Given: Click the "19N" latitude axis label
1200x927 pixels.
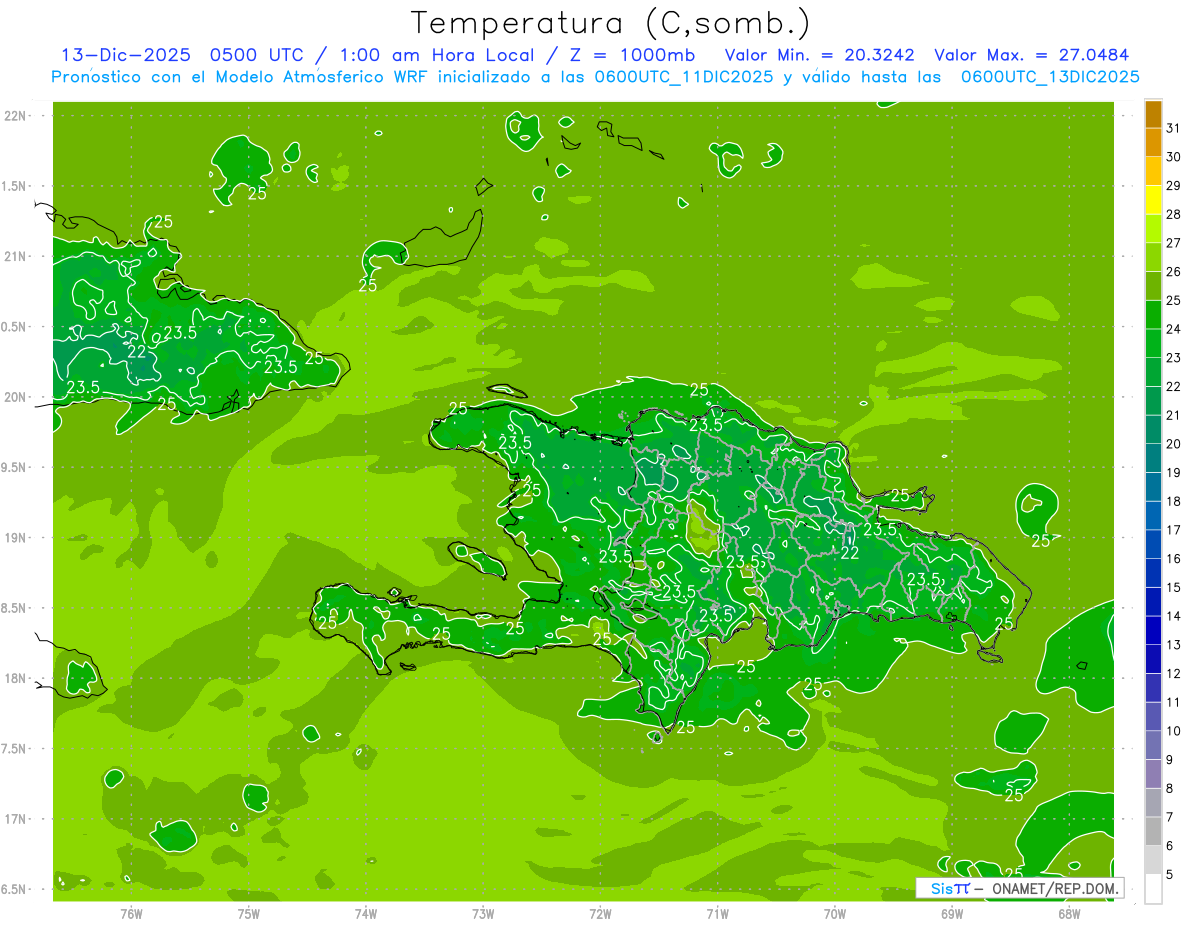Looking at the screenshot, I should coord(16,538).
